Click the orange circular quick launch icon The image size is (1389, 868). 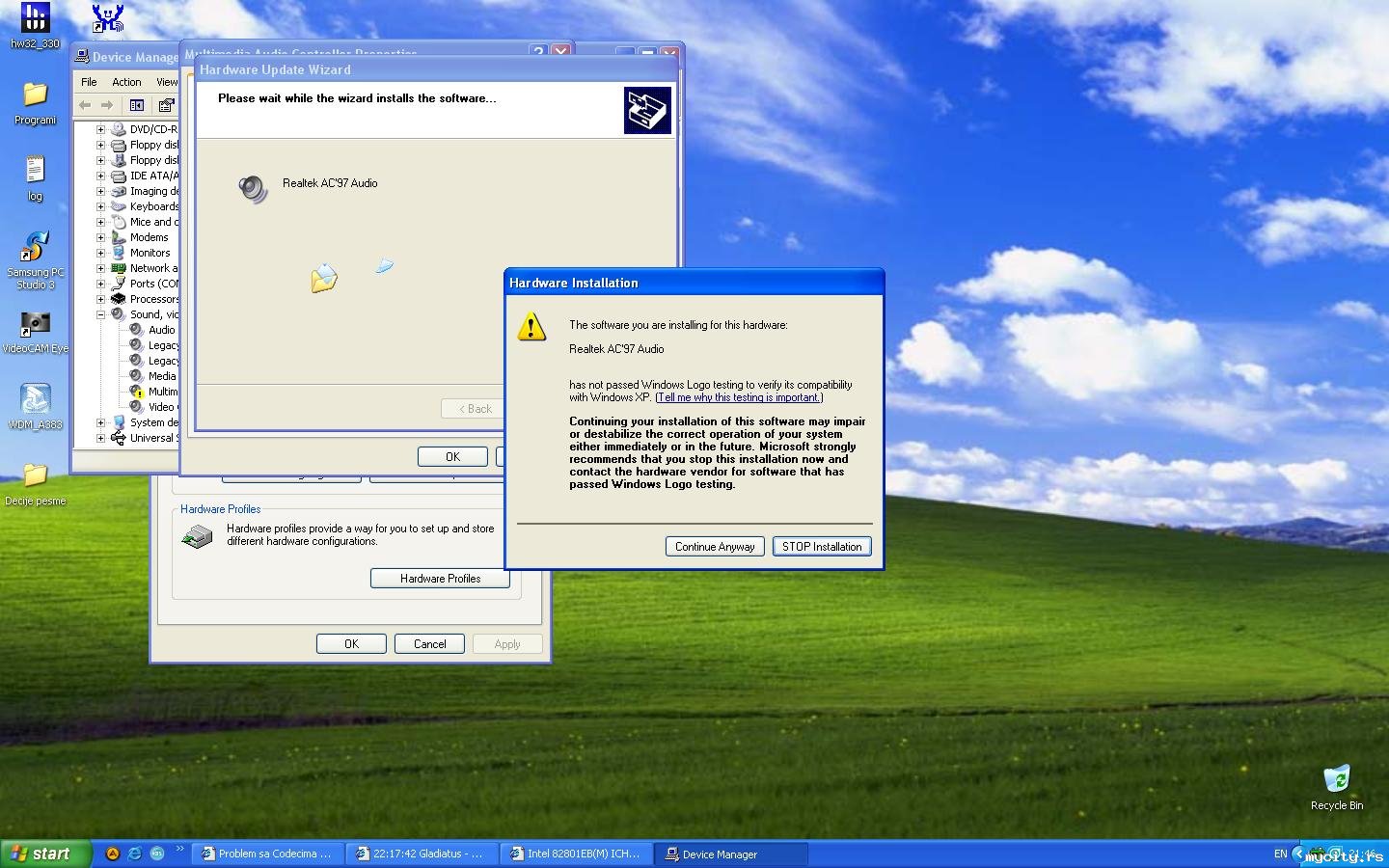pos(112,854)
